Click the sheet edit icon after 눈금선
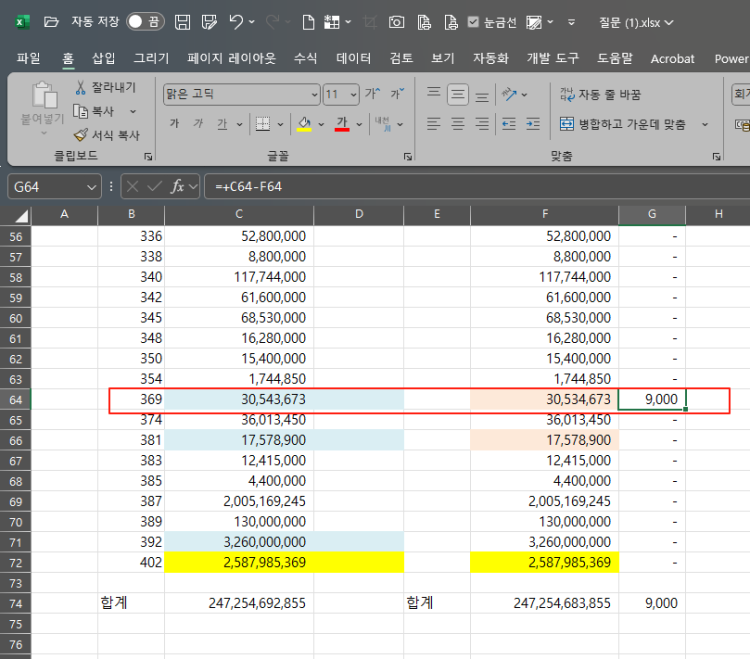Screen dimensions: 750x659 pyautogui.click(x=534, y=22)
